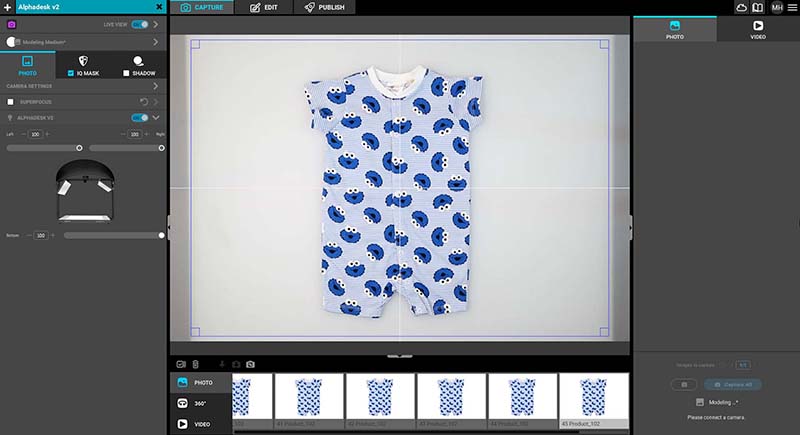Viewport: 800px width, 435px height.
Task: Click the Alphadesk studio lighting diagram
Action: pos(85,191)
